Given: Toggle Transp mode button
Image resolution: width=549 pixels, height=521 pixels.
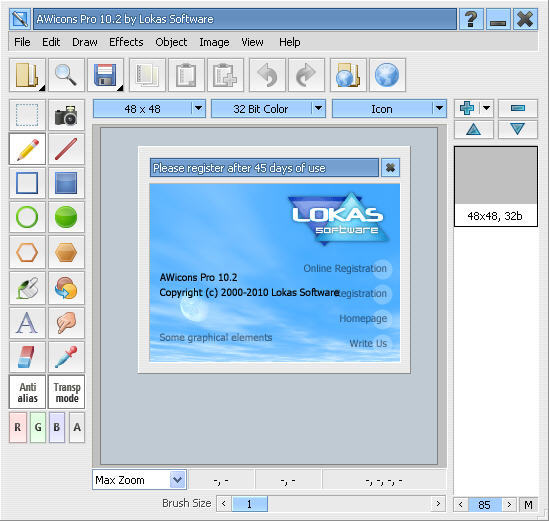Looking at the screenshot, I should click(67, 392).
